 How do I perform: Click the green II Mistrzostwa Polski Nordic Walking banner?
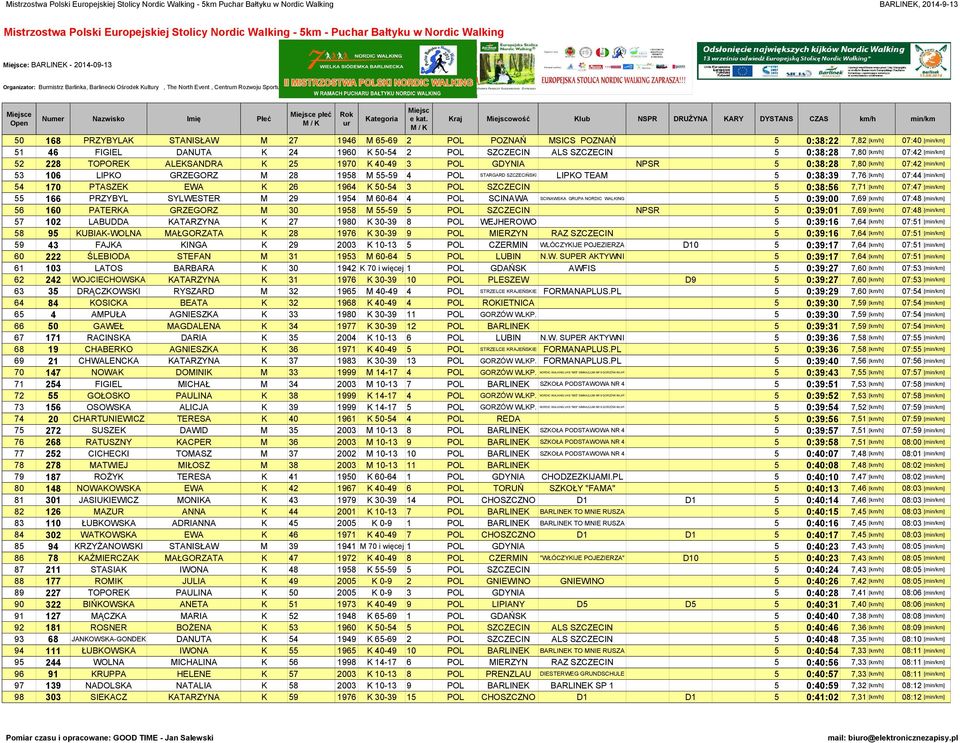point(378,69)
